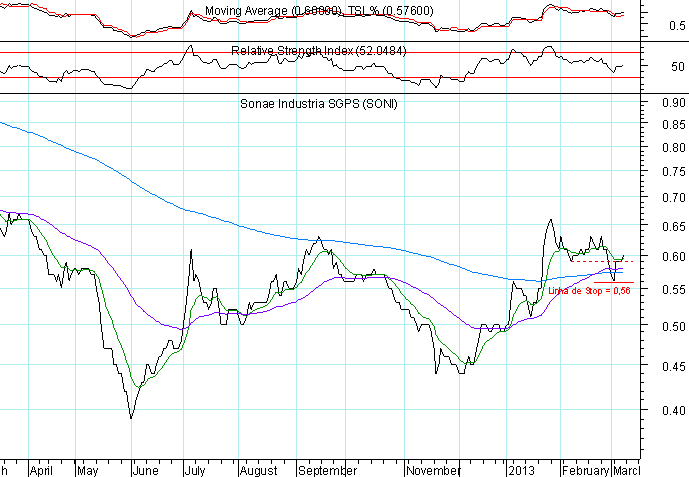Screen dimensions: 689x477
Task: Click the 0.70 price axis label
Action: point(674,198)
